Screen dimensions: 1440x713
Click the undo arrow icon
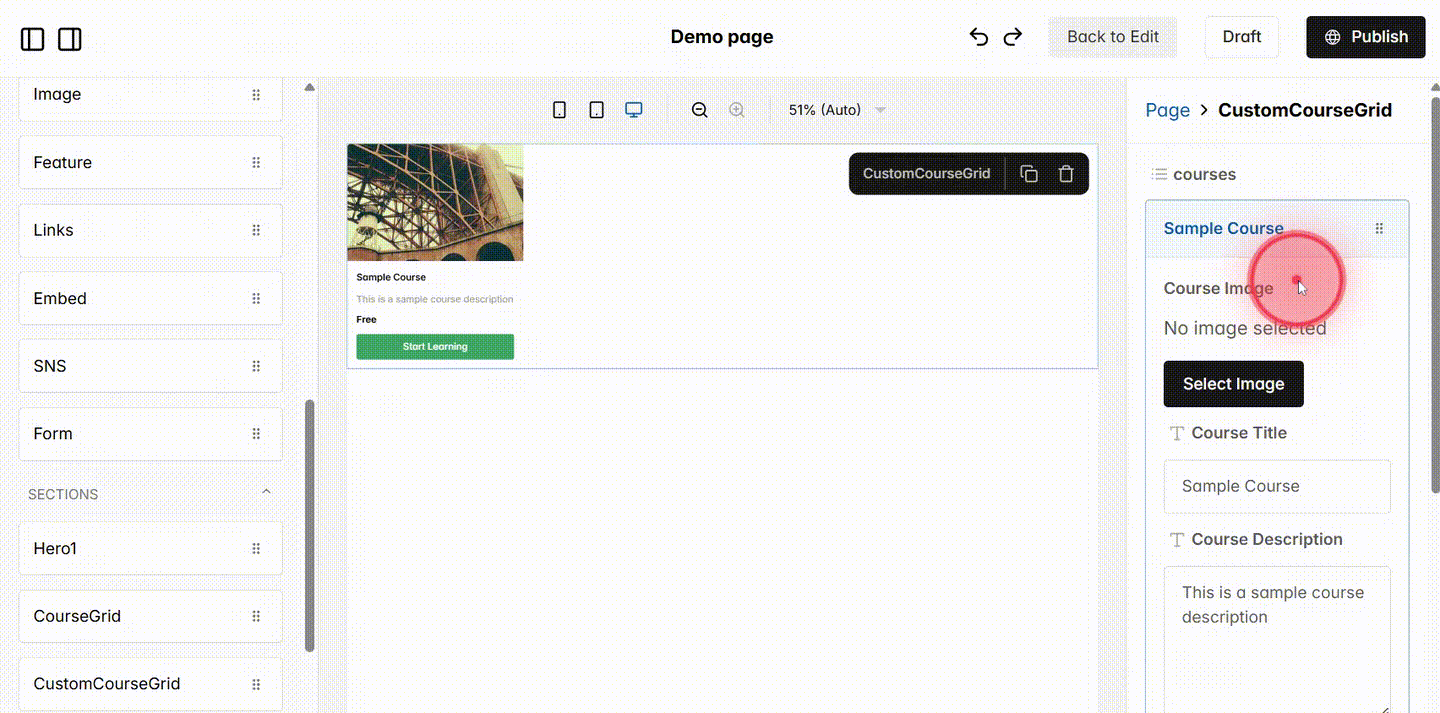click(x=978, y=36)
